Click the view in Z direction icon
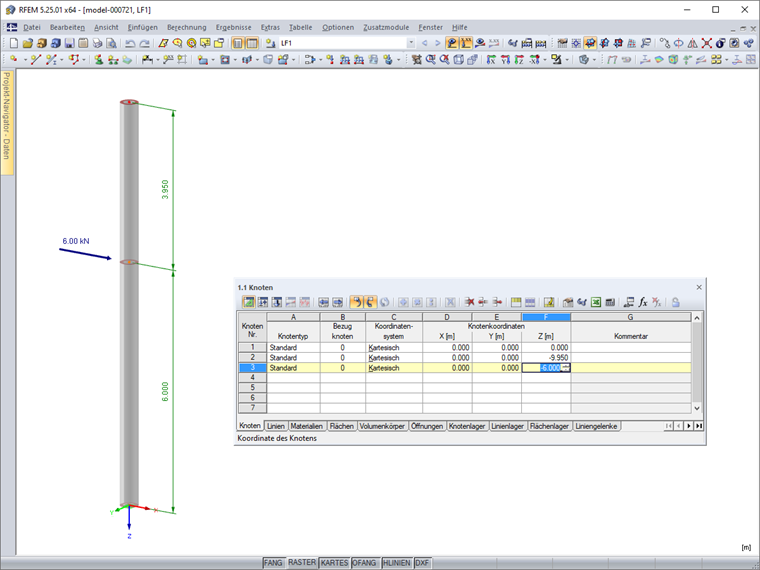This screenshot has height=570, width=760. tap(519, 60)
